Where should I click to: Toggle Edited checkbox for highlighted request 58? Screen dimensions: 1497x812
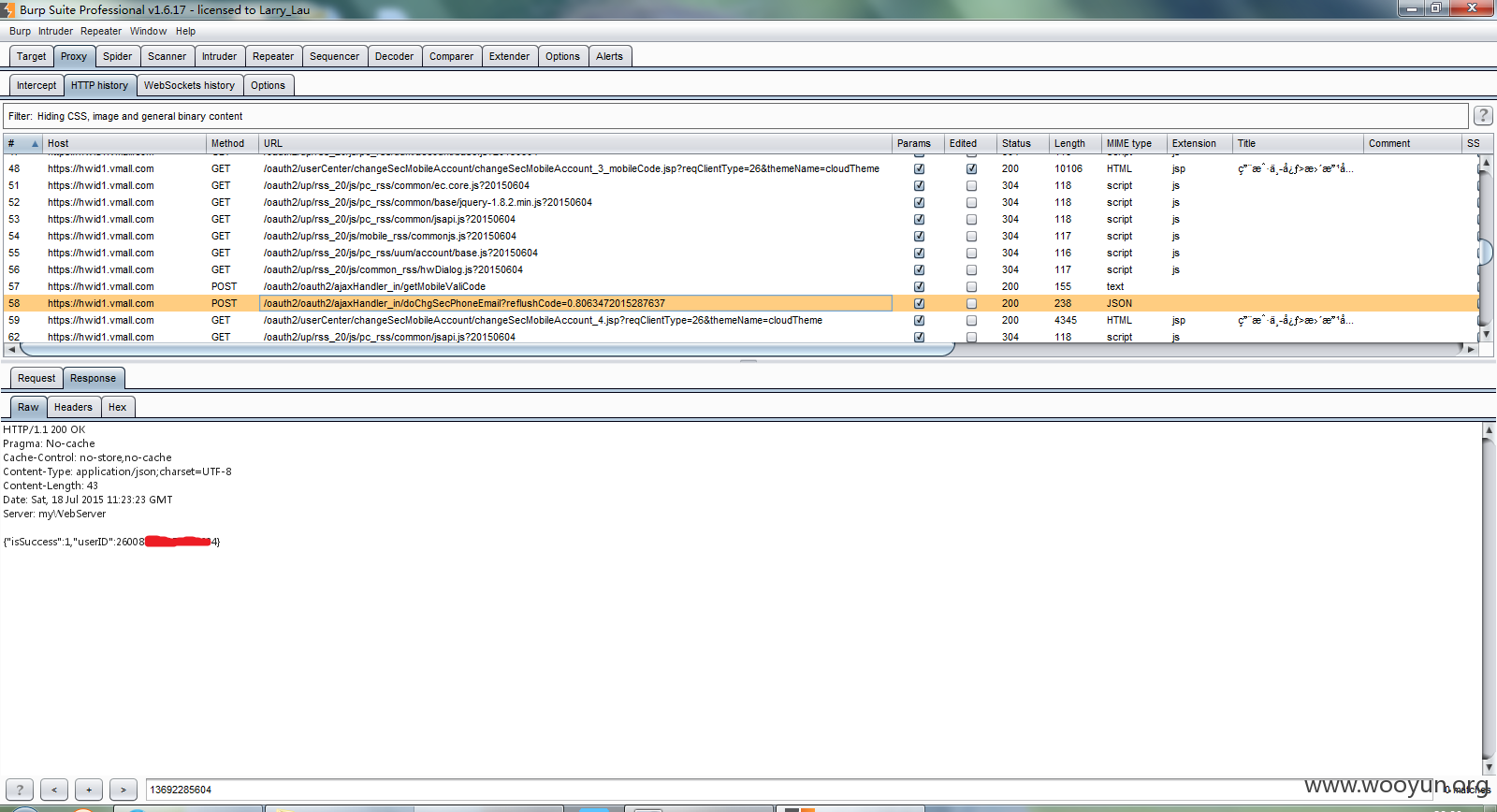pyautogui.click(x=971, y=304)
